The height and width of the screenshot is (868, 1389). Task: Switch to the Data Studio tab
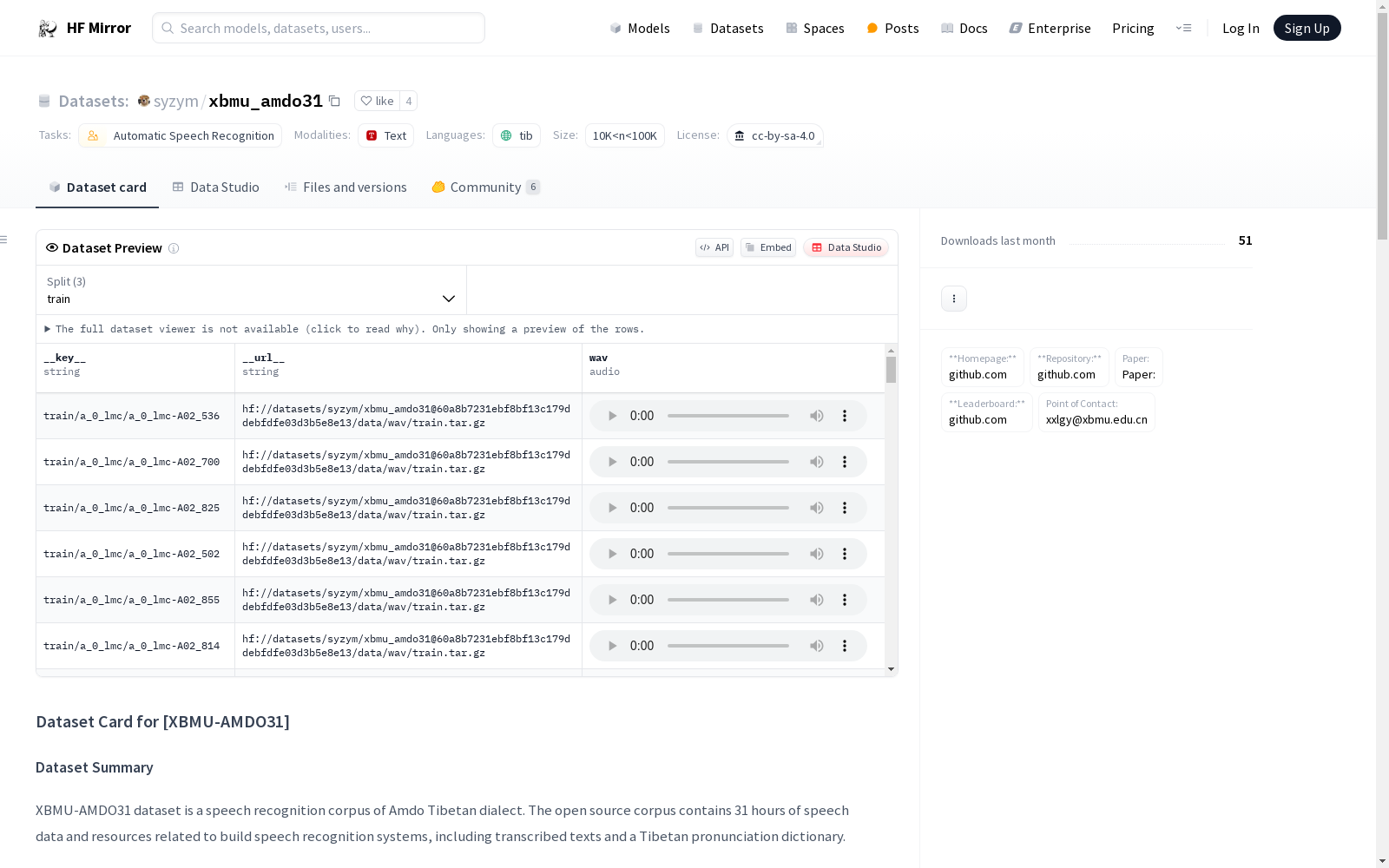pyautogui.click(x=216, y=187)
